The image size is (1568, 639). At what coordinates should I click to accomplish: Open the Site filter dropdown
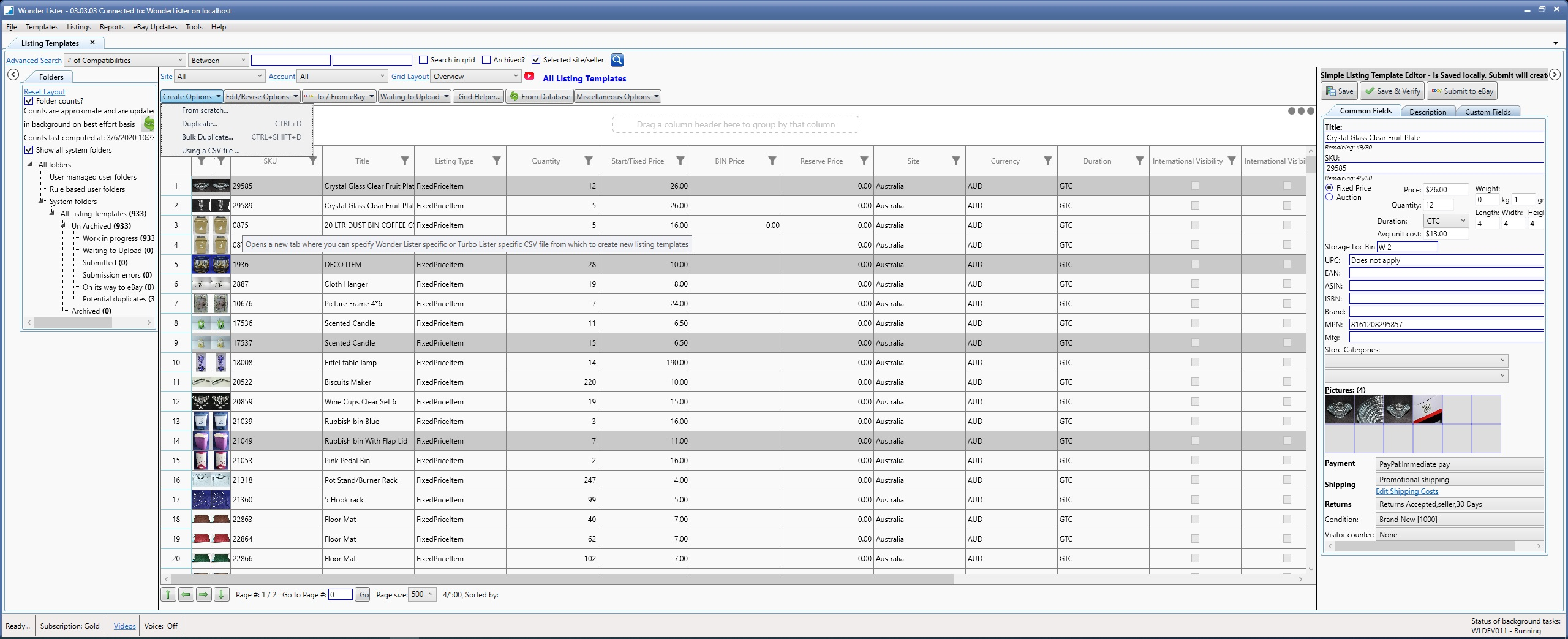pyautogui.click(x=219, y=77)
